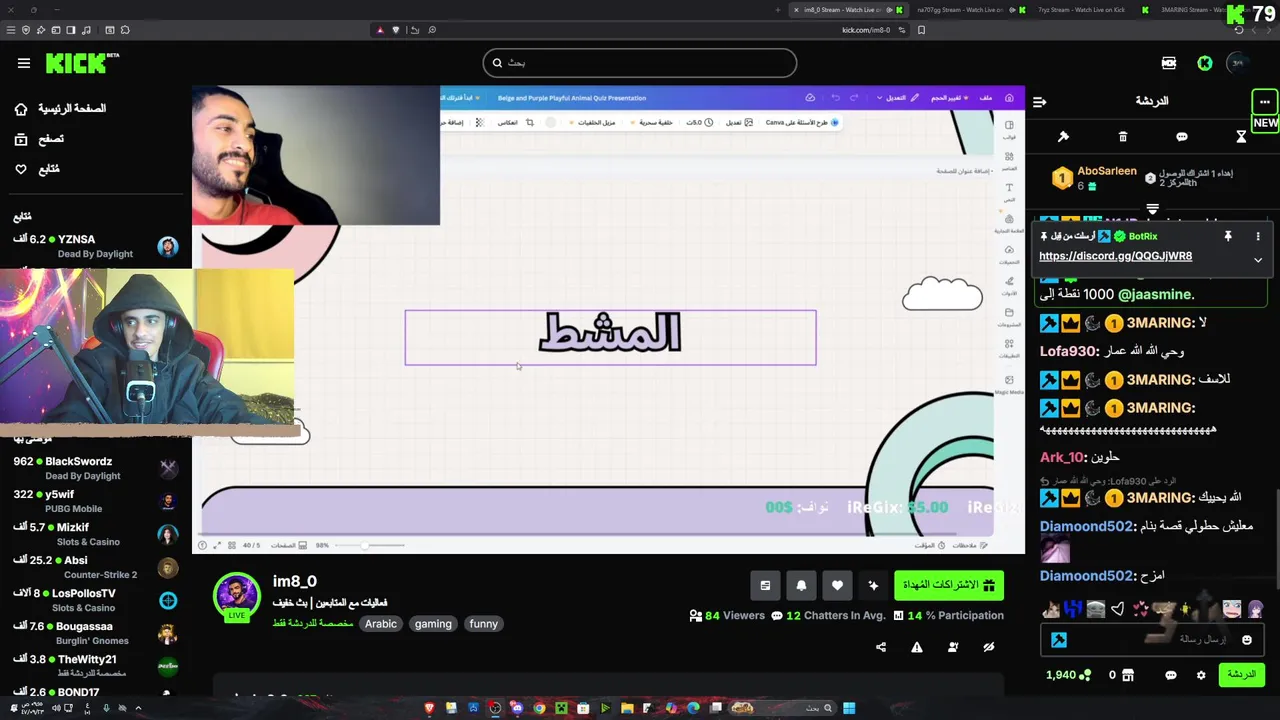Click the 1,940 channel points balance
Screen dimensions: 1280x720
pyautogui.click(x=1068, y=675)
